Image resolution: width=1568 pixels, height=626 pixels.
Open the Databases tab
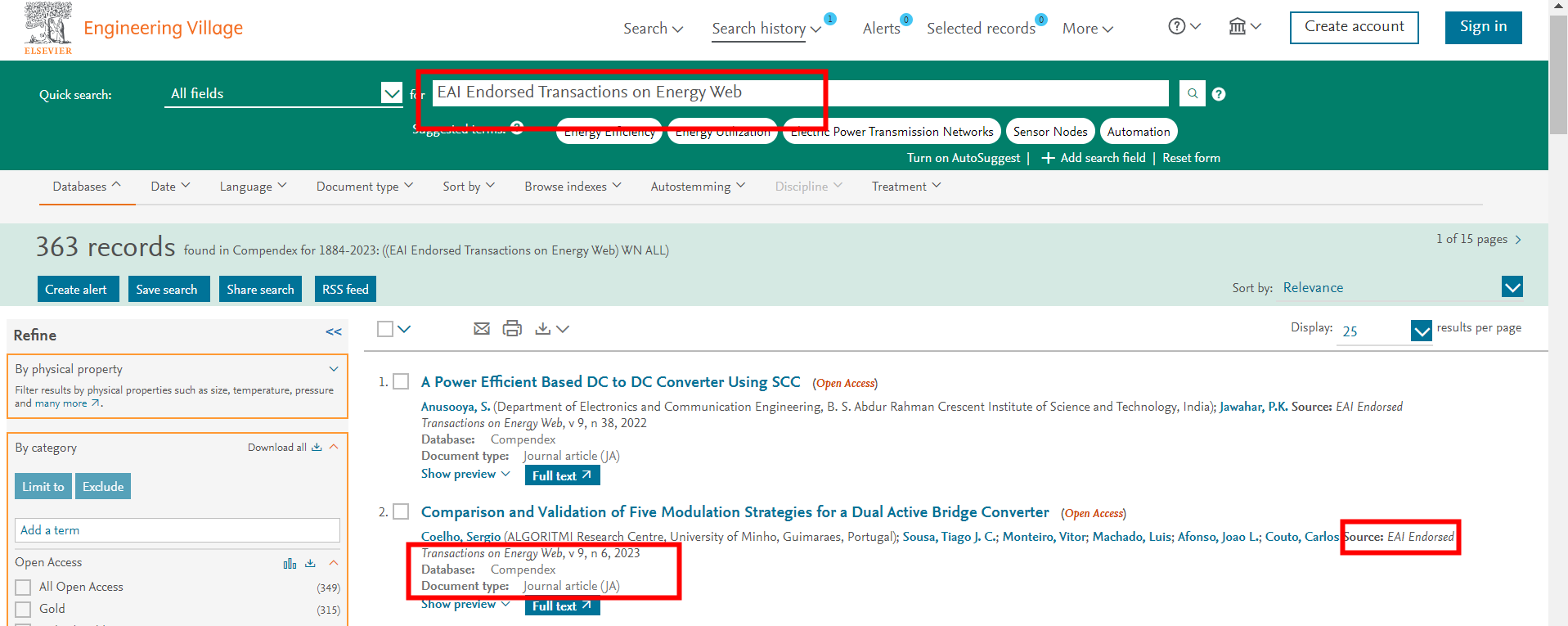pos(87,187)
